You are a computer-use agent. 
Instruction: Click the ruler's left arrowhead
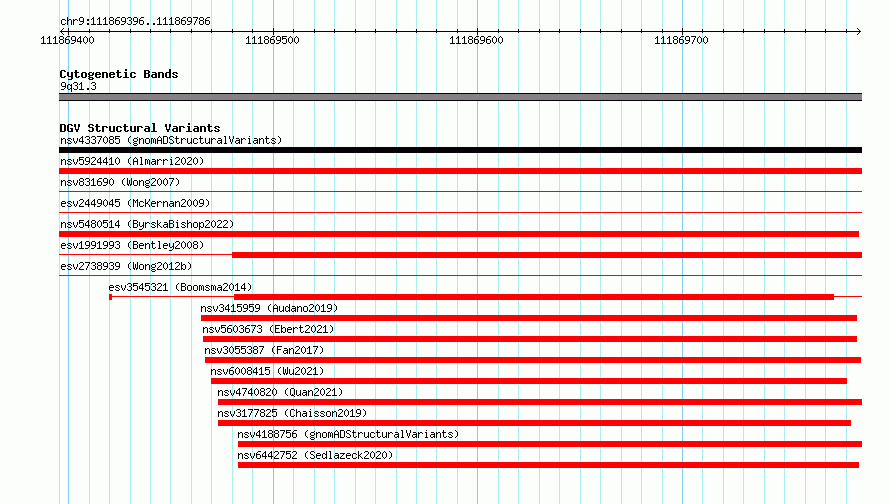point(63,31)
